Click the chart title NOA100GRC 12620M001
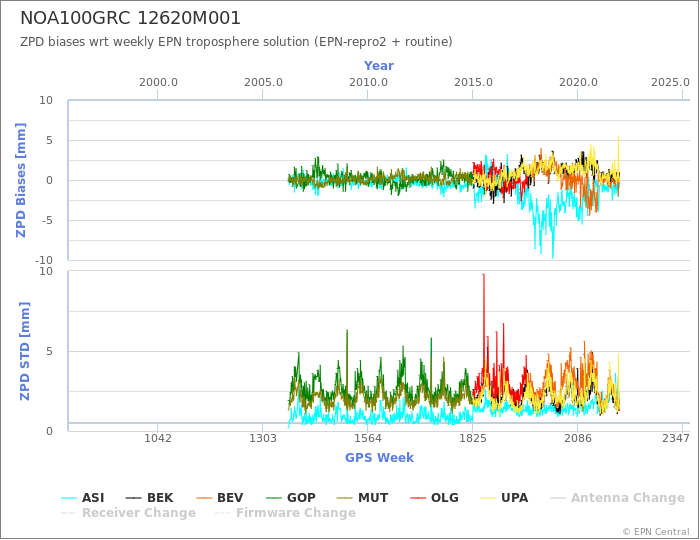This screenshot has height=540, width=700. point(130,18)
